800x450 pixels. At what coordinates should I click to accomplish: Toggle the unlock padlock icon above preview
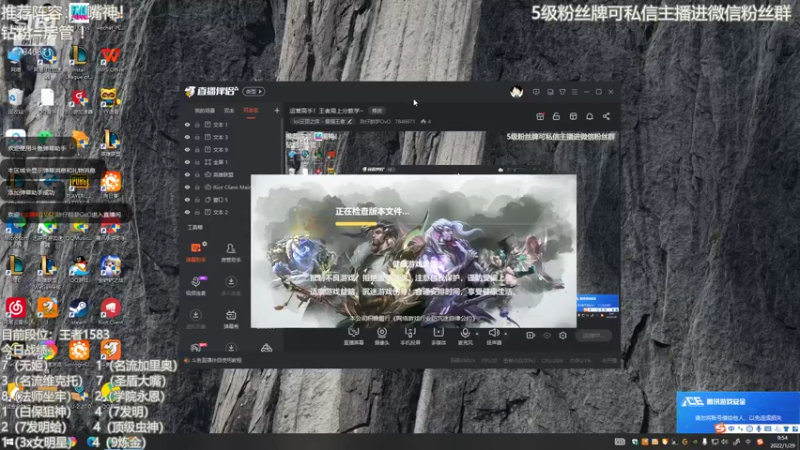point(556,116)
